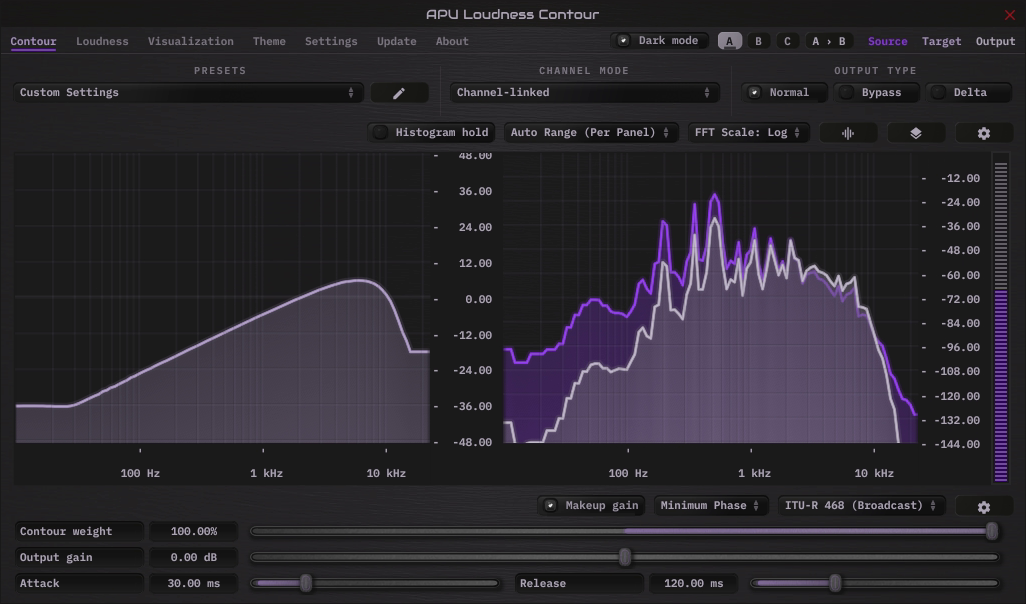1026x604 pixels.
Task: Show the Output signal view
Action: coord(995,41)
